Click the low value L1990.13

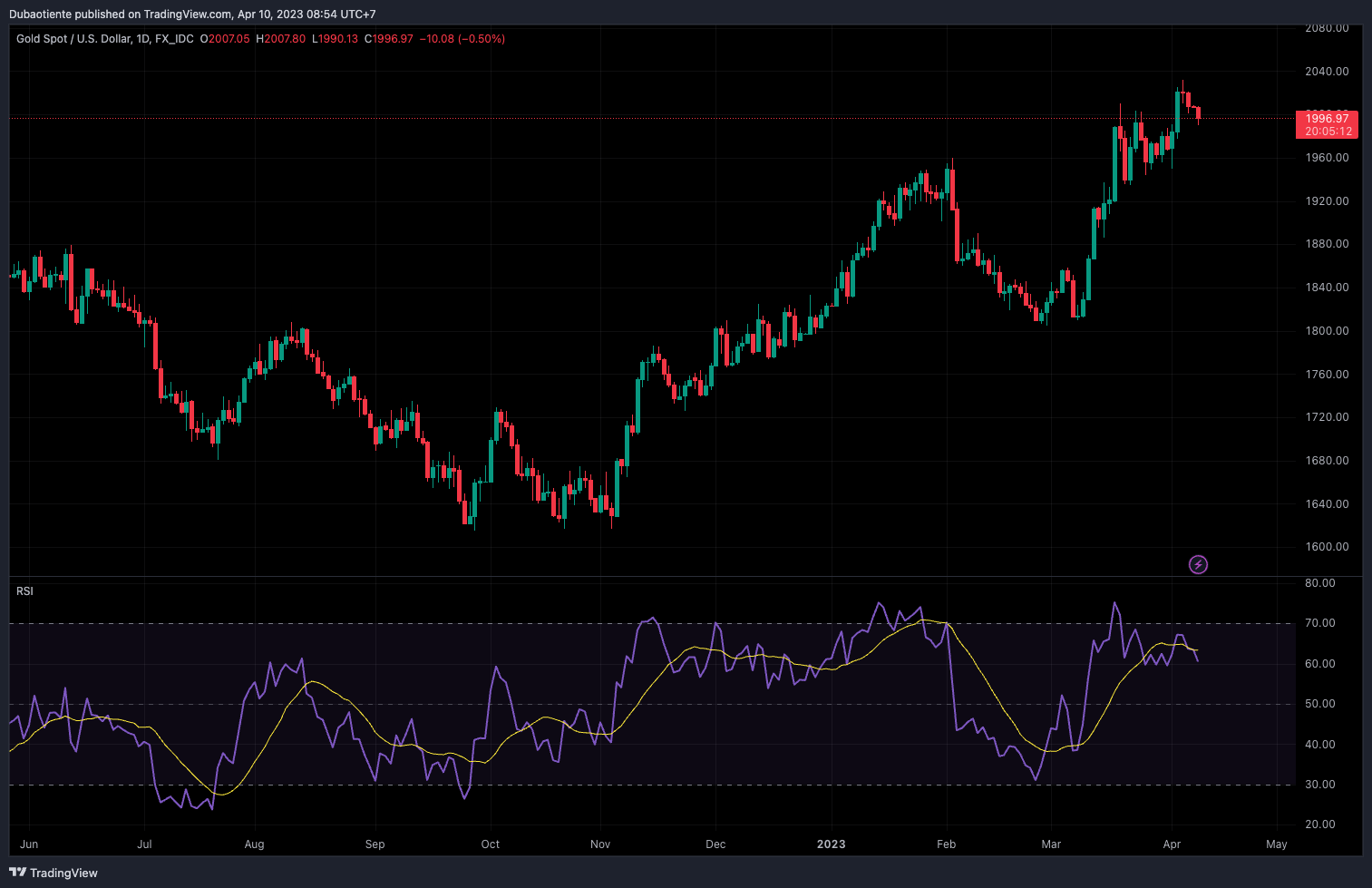[335, 39]
